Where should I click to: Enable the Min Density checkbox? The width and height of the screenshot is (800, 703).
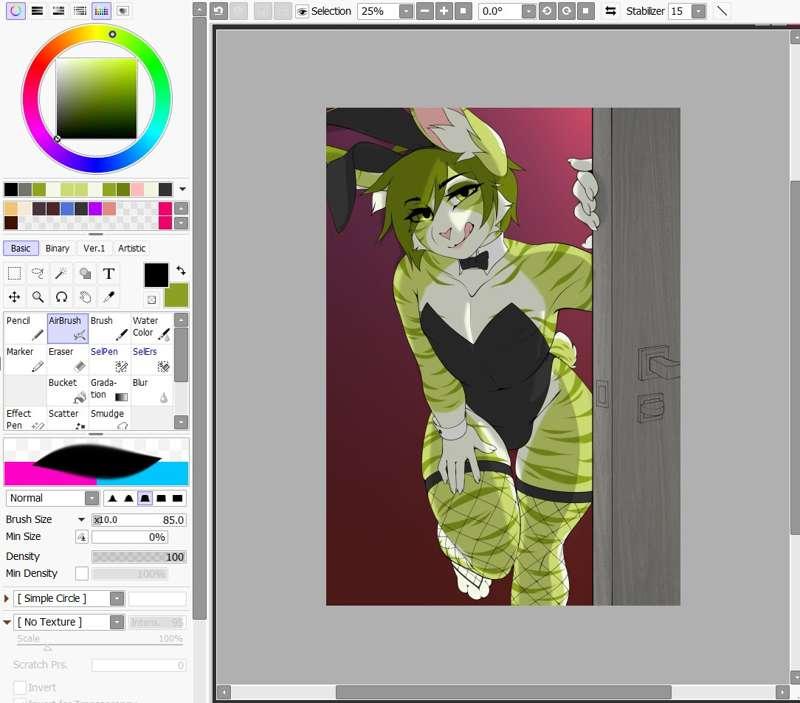(x=82, y=573)
